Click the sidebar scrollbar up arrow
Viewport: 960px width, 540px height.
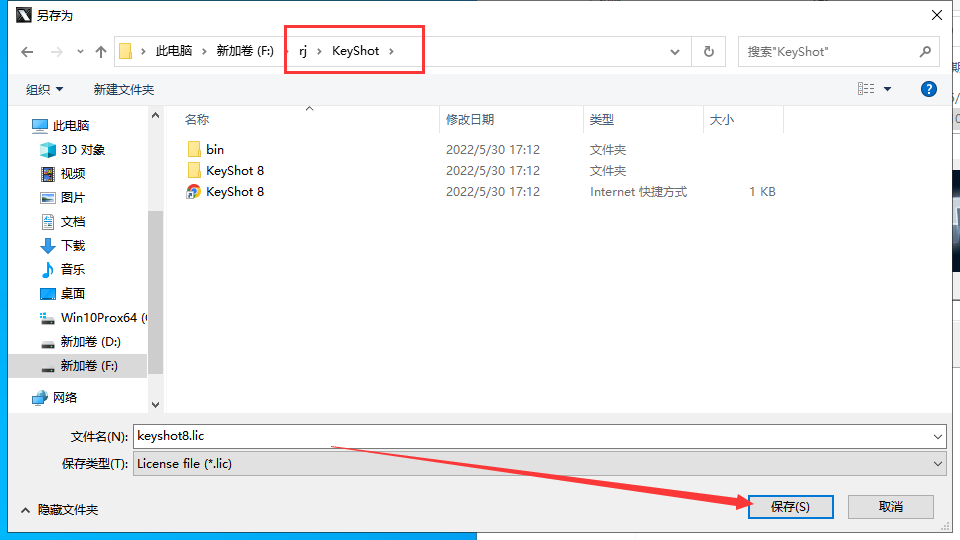(156, 115)
